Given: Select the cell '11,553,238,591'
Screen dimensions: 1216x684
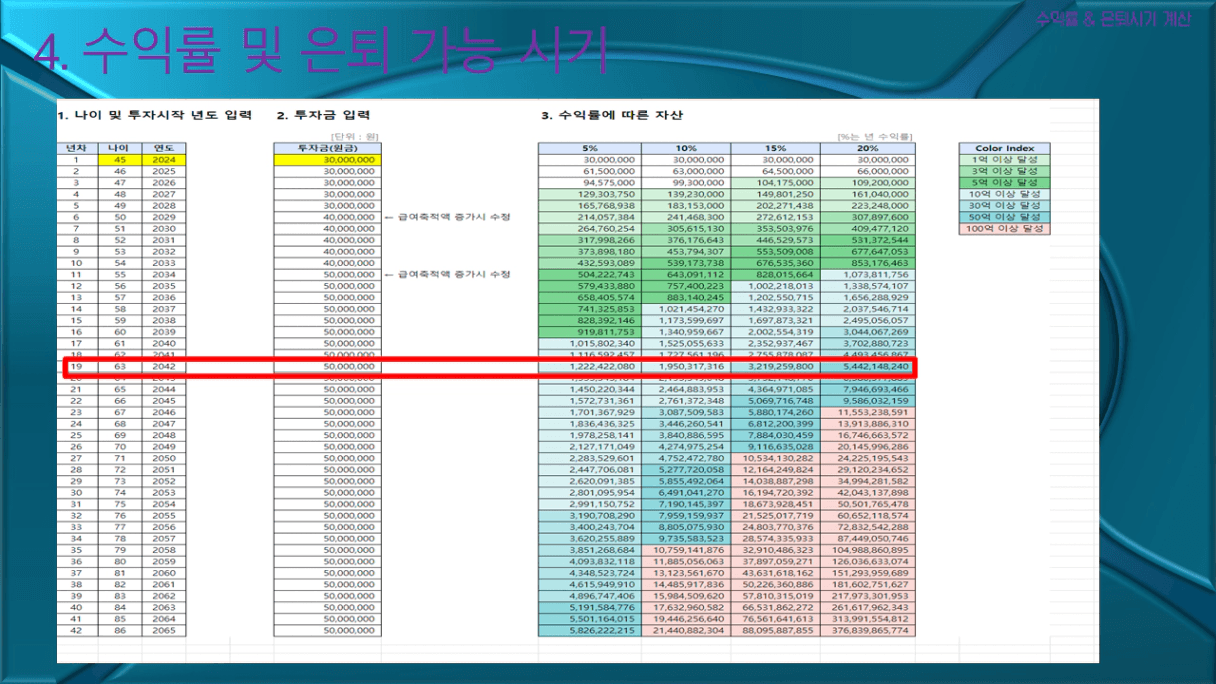Looking at the screenshot, I should 866,412.
